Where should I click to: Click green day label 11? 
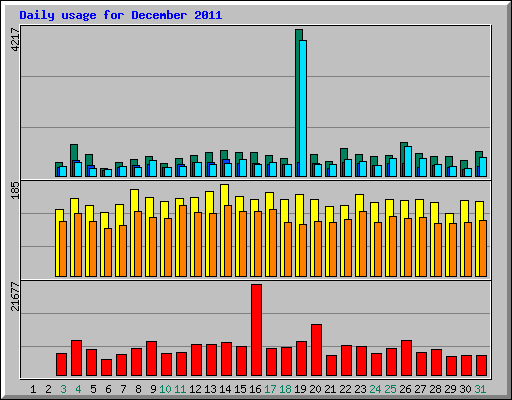pos(180,389)
